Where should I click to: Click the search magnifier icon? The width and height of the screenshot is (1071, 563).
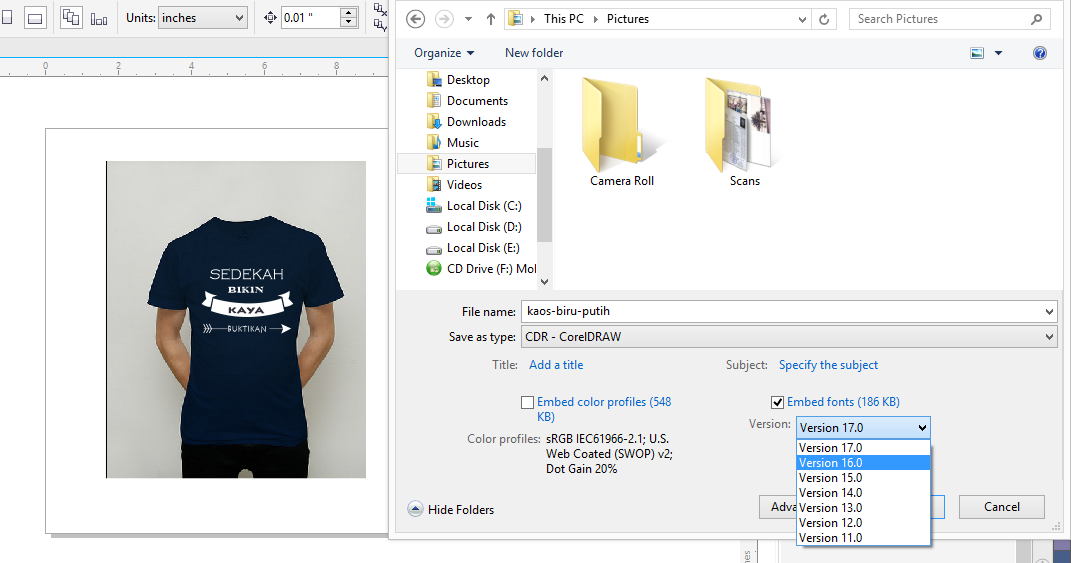pos(1036,19)
